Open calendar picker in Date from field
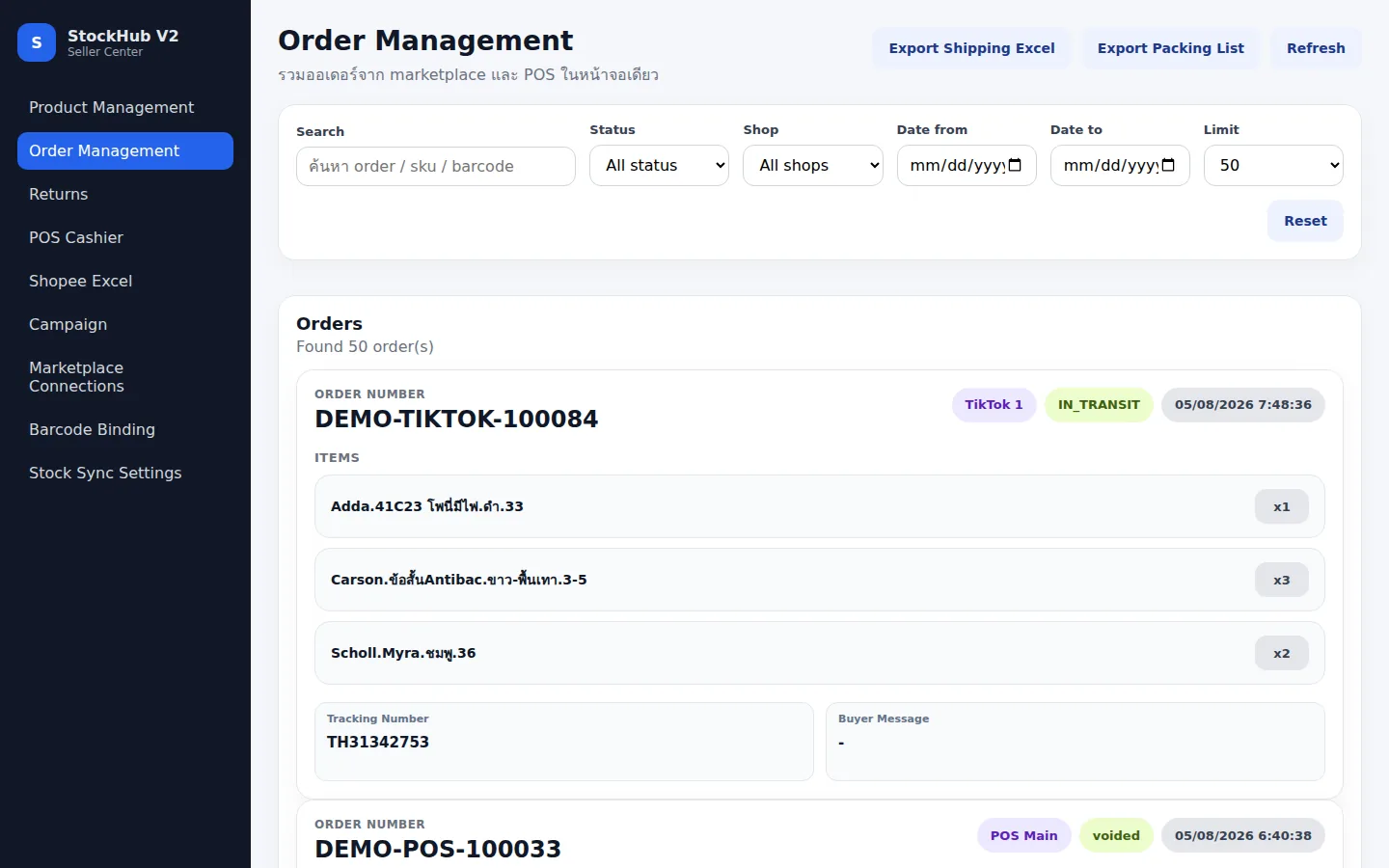The height and width of the screenshot is (868, 1389). 1015,165
